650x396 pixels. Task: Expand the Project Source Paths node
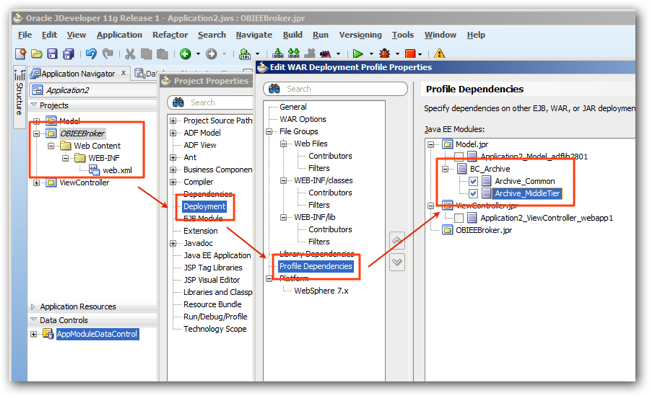[173, 121]
